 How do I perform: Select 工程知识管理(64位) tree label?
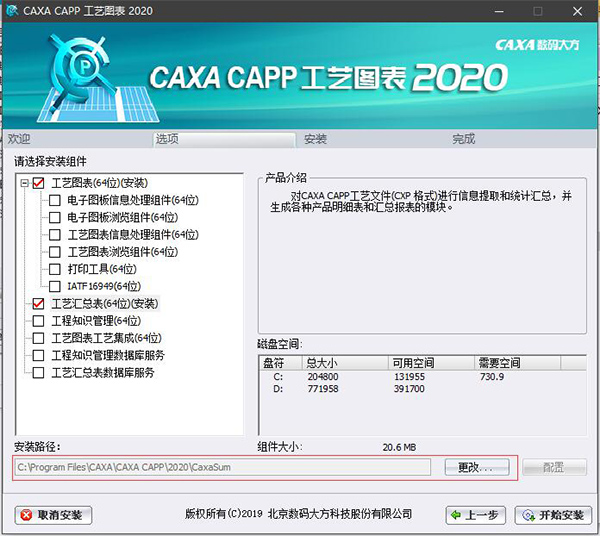96,321
